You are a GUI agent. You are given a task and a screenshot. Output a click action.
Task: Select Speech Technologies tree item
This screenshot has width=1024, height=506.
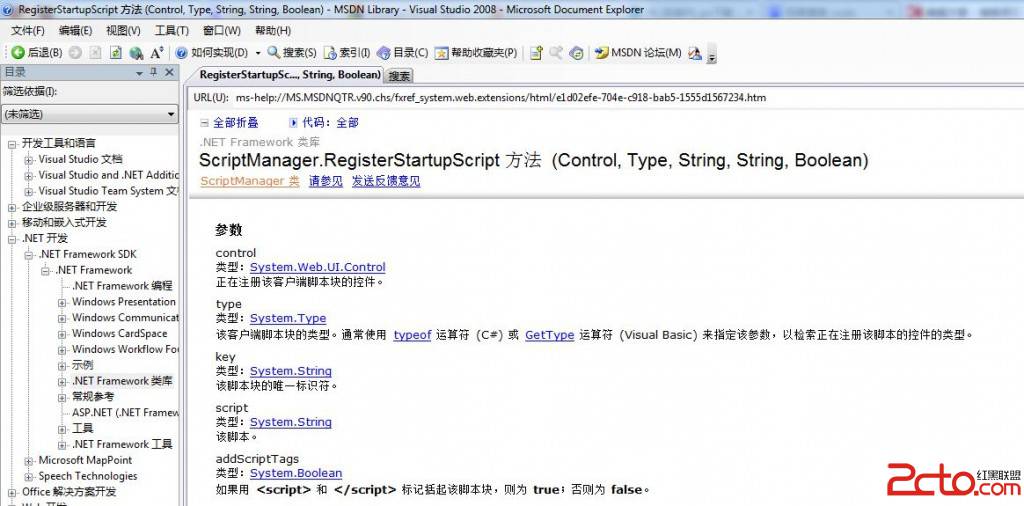pos(88,476)
